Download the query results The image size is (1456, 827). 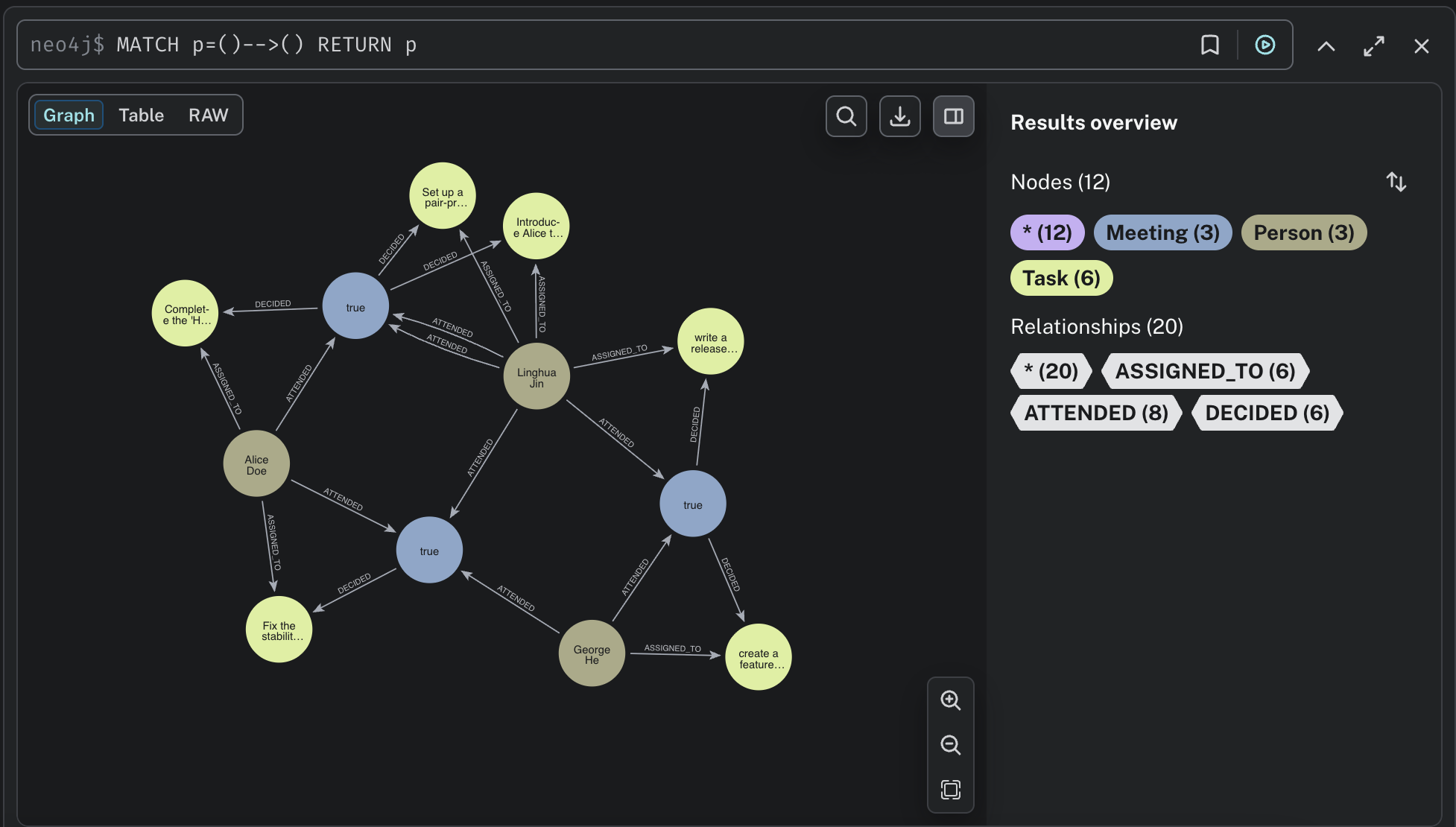point(899,116)
